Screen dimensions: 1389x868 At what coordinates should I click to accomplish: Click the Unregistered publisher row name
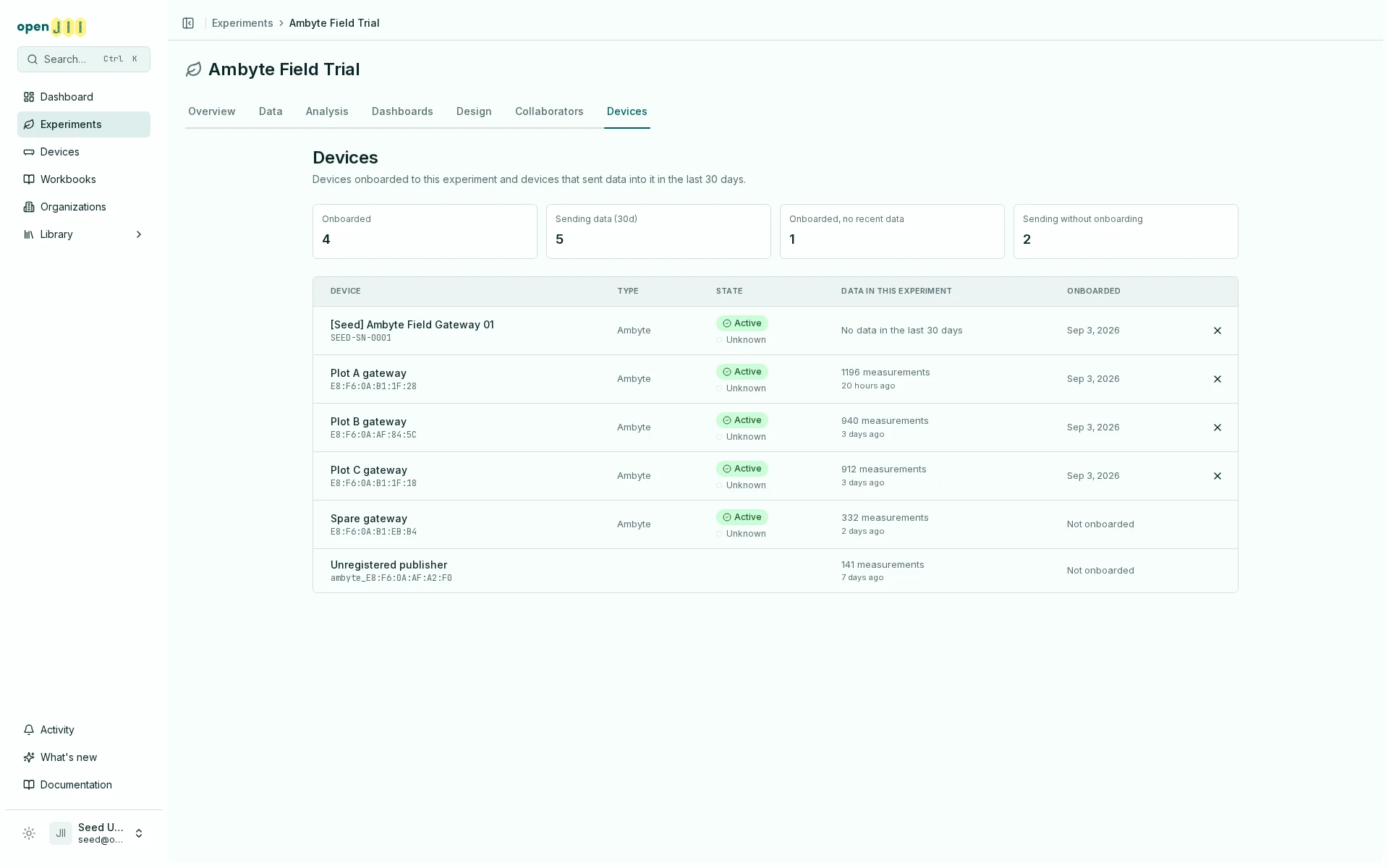point(388,565)
